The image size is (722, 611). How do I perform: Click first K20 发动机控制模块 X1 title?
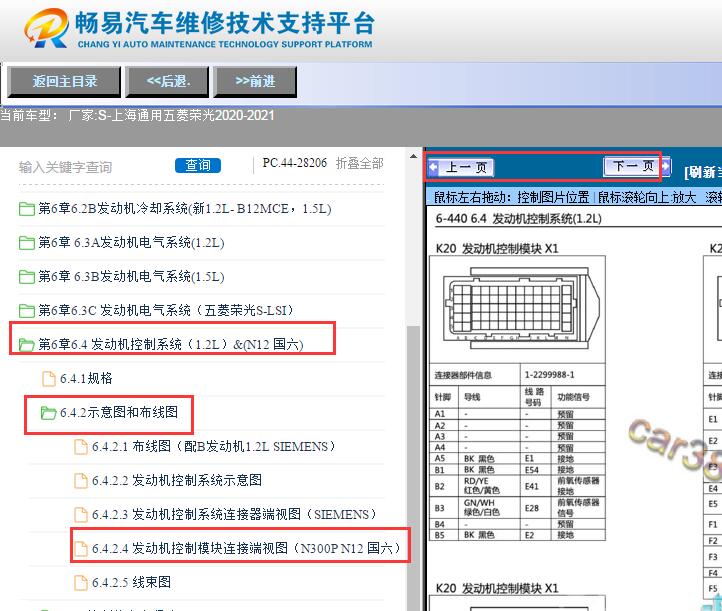[x=497, y=249]
